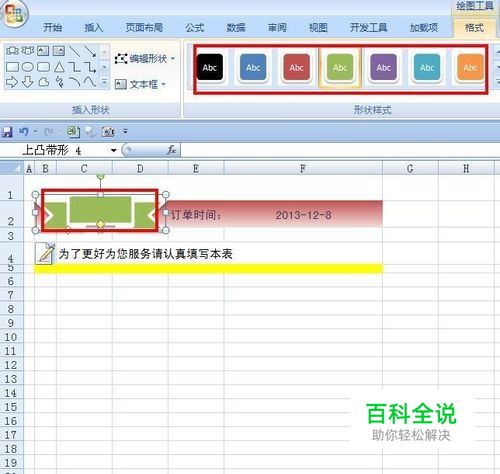Click the camera icon in quick access toolbar

click(x=108, y=132)
